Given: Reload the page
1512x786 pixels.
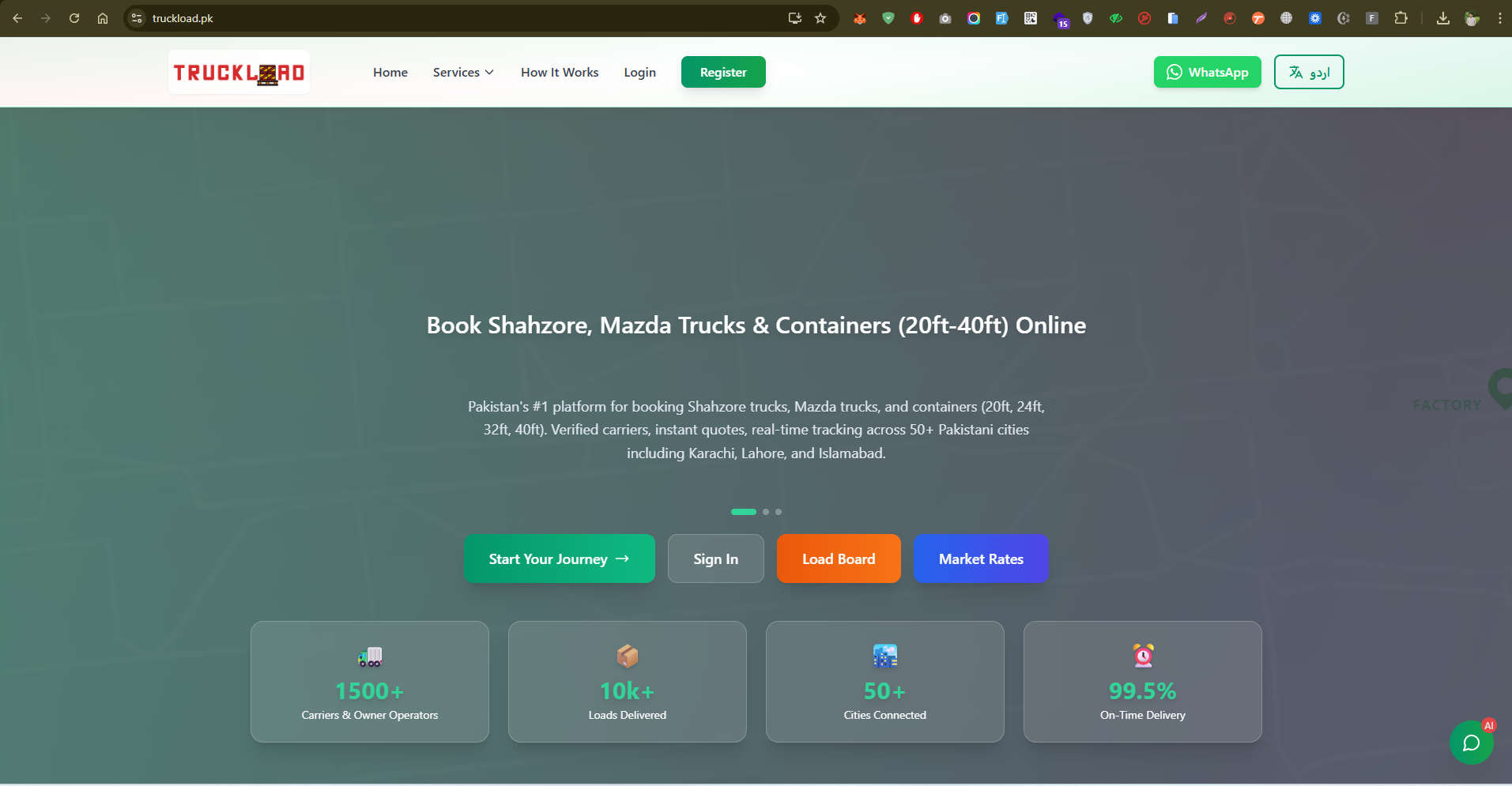Looking at the screenshot, I should click(x=74, y=18).
